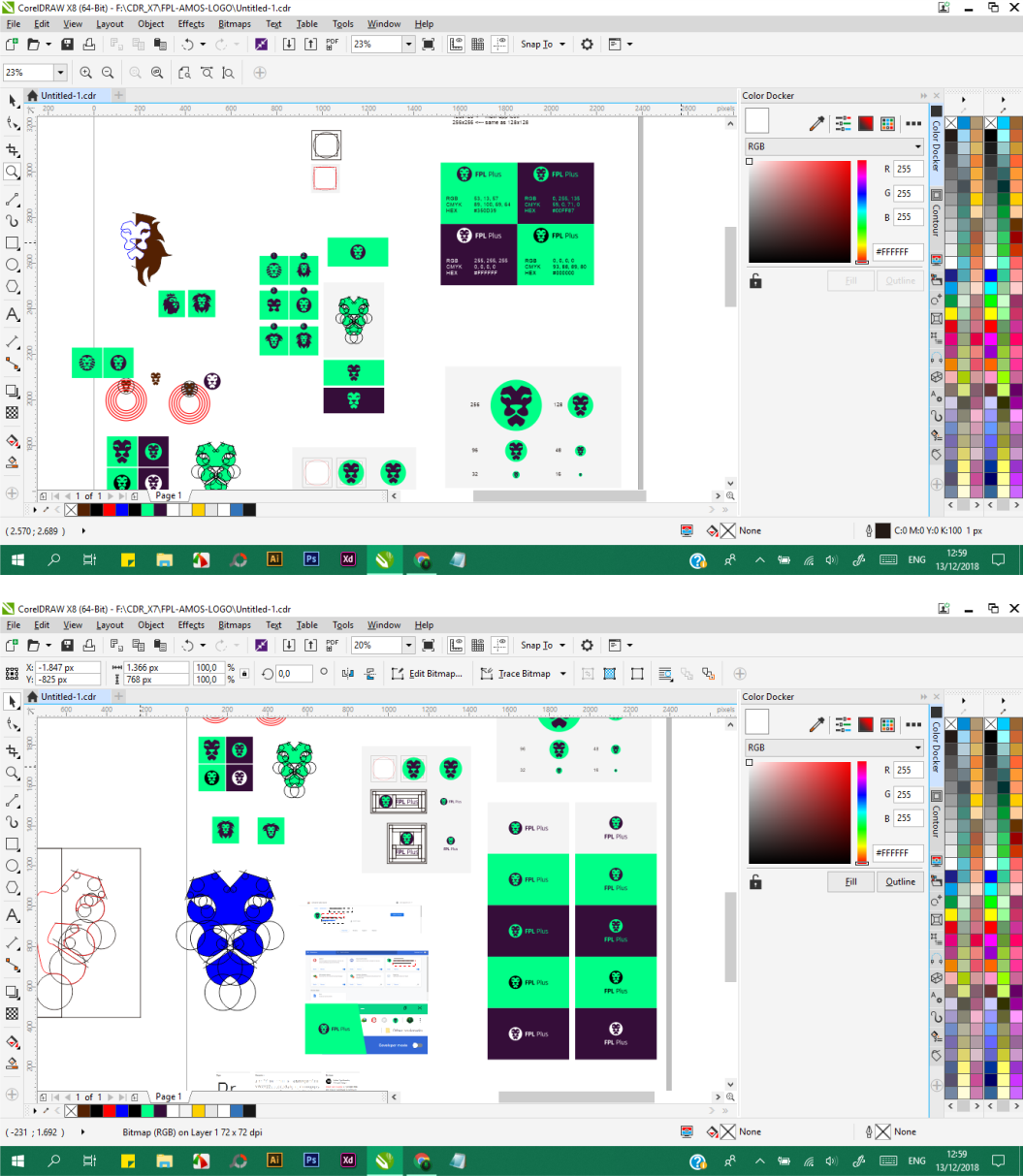Open the 20% zoom level dropdown
1024x1176 pixels.
click(x=407, y=645)
